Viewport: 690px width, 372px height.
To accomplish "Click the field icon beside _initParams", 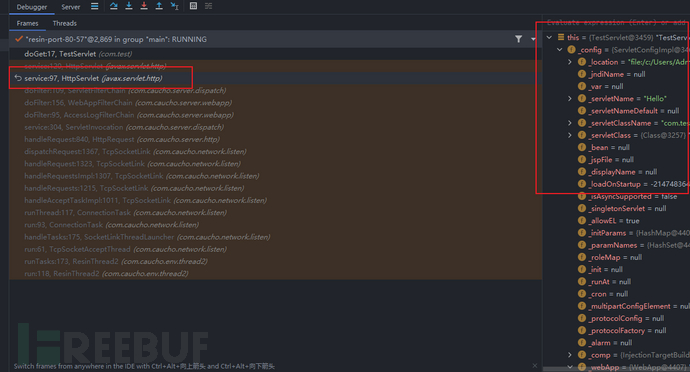I will 582,233.
